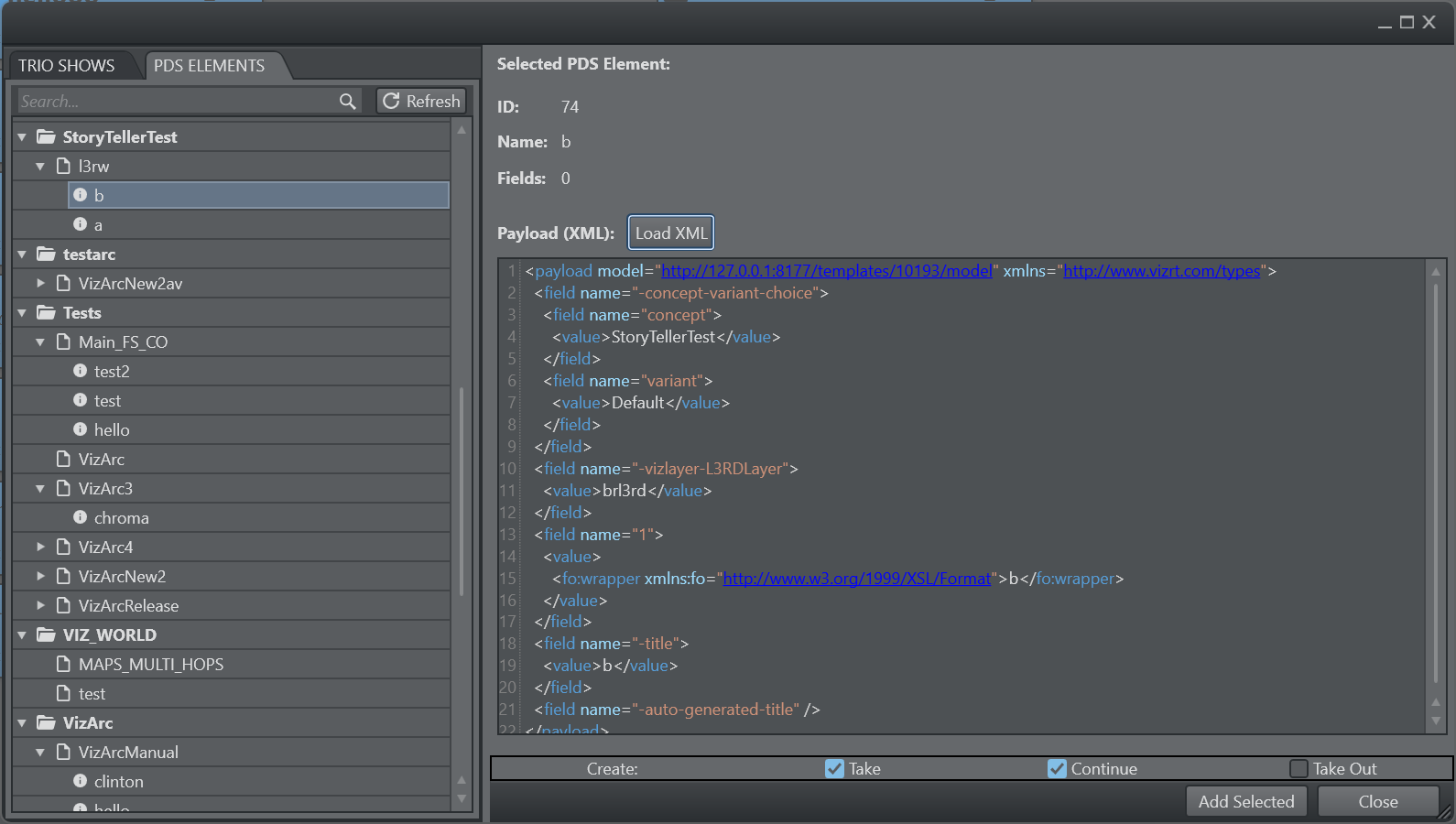Disable the Continue checkbox
Viewport: 1456px width, 824px height.
(x=1057, y=769)
